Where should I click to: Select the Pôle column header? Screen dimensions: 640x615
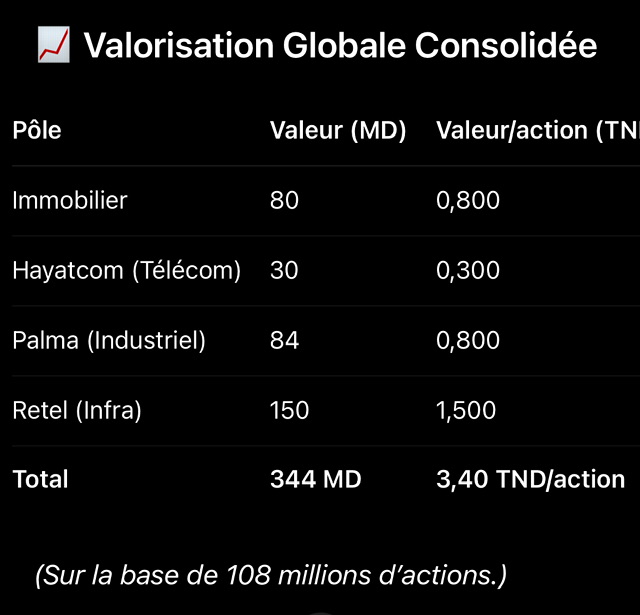(37, 131)
